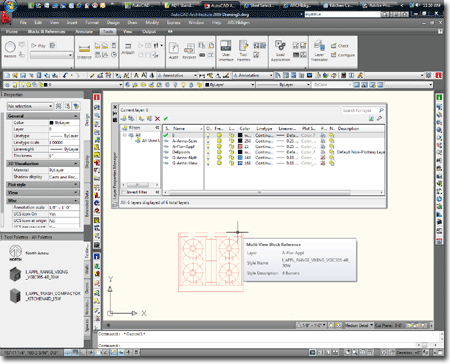This screenshot has width=450, height=364.
Task: Click the North Arrow tool in palette
Action: (29, 253)
